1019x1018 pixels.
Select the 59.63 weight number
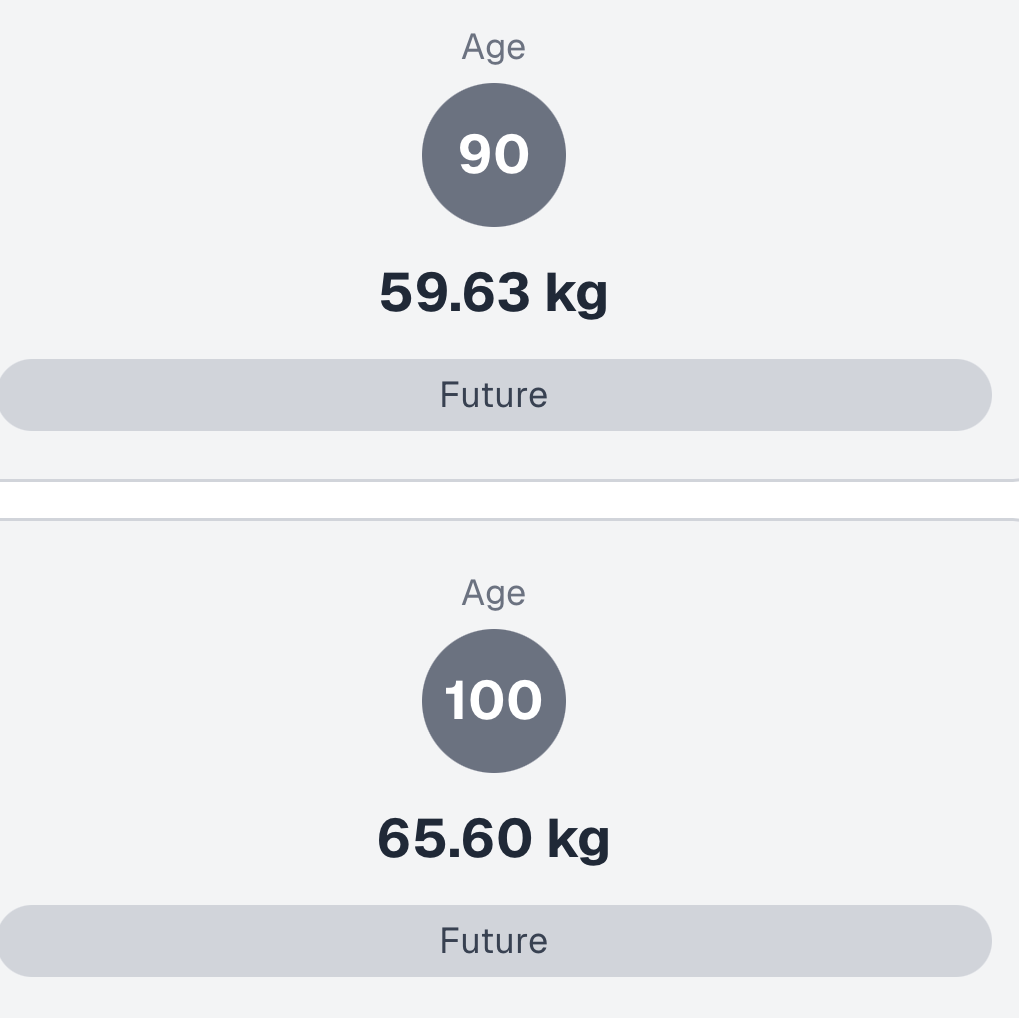click(x=455, y=293)
